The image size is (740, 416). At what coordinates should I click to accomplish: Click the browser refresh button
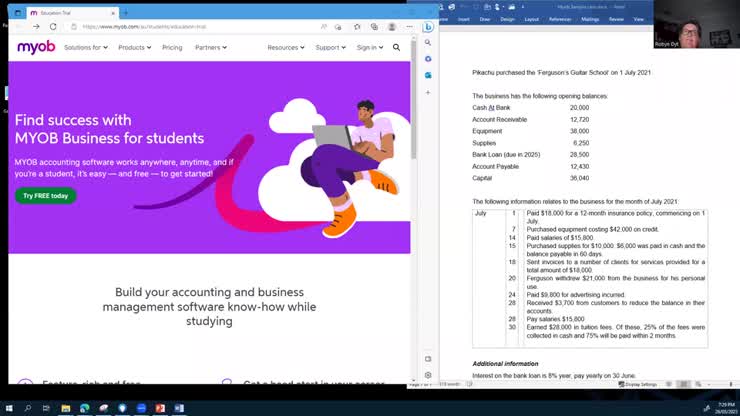(52, 27)
